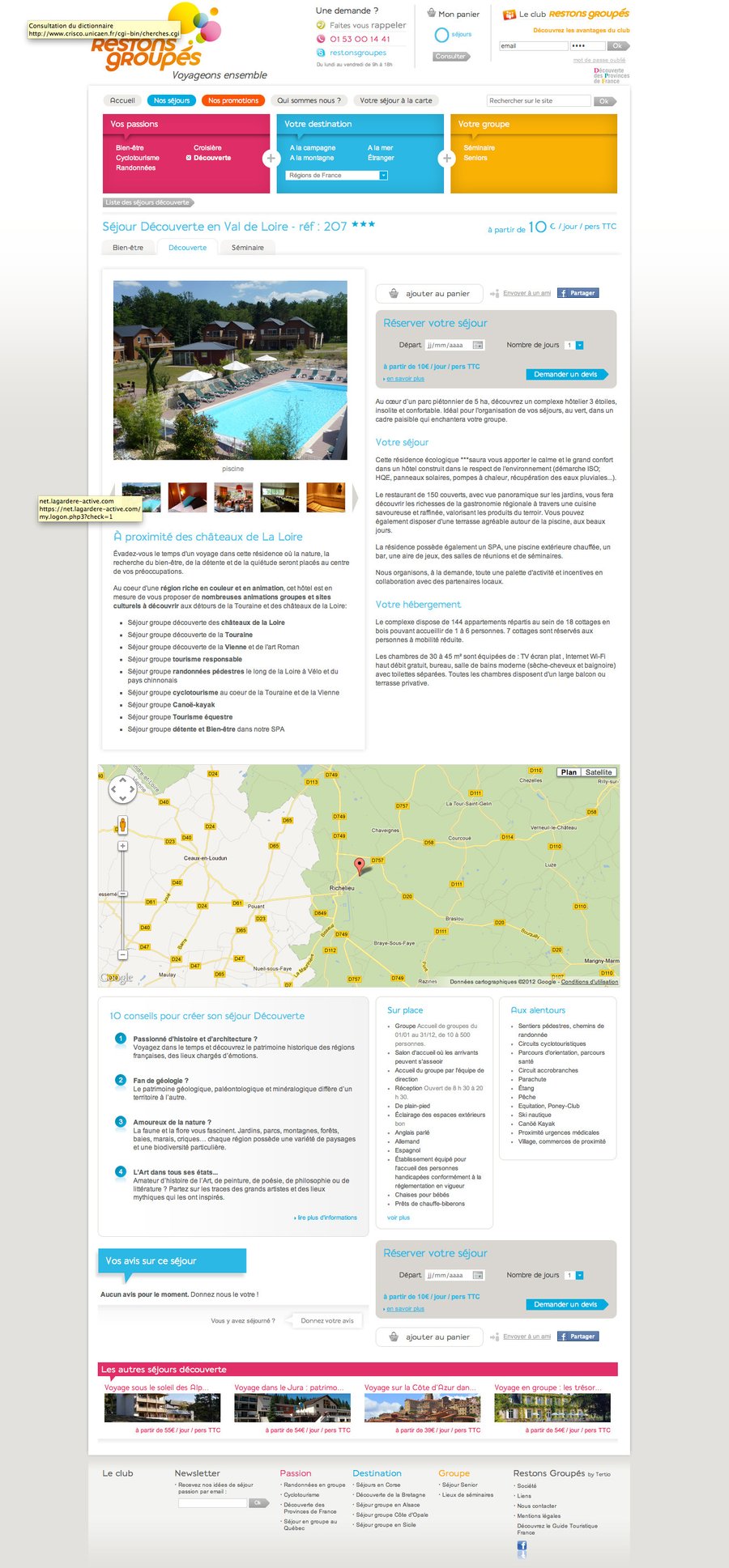Open the bottom Nombre de jours dropdown
The width and height of the screenshot is (729, 1568).
(x=579, y=1275)
